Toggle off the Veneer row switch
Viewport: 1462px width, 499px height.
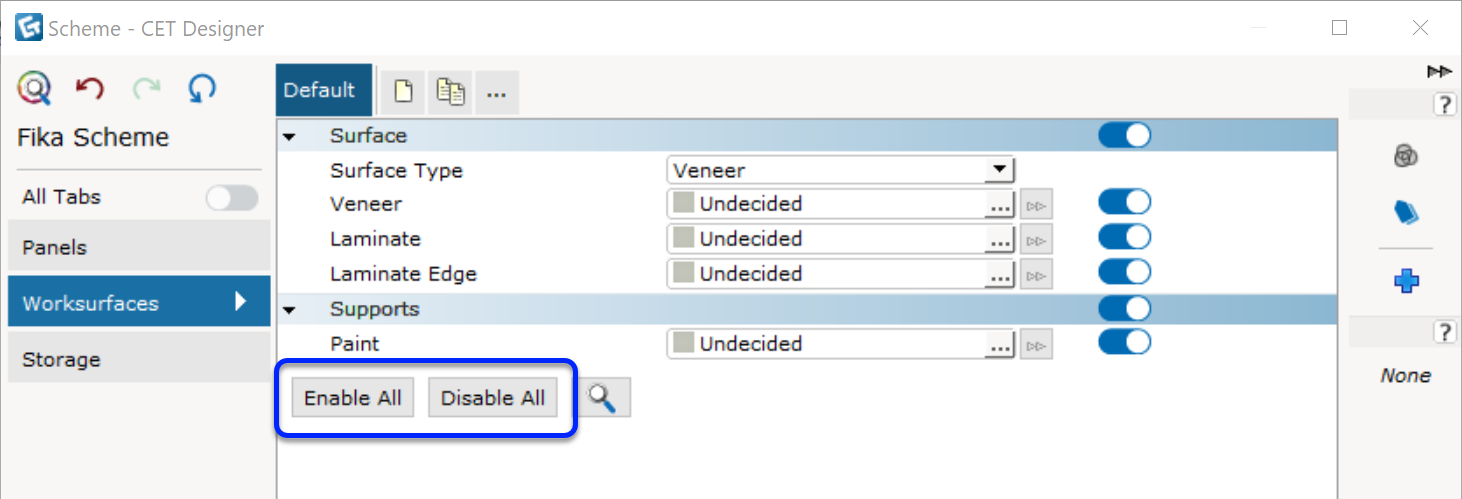pyautogui.click(x=1124, y=203)
